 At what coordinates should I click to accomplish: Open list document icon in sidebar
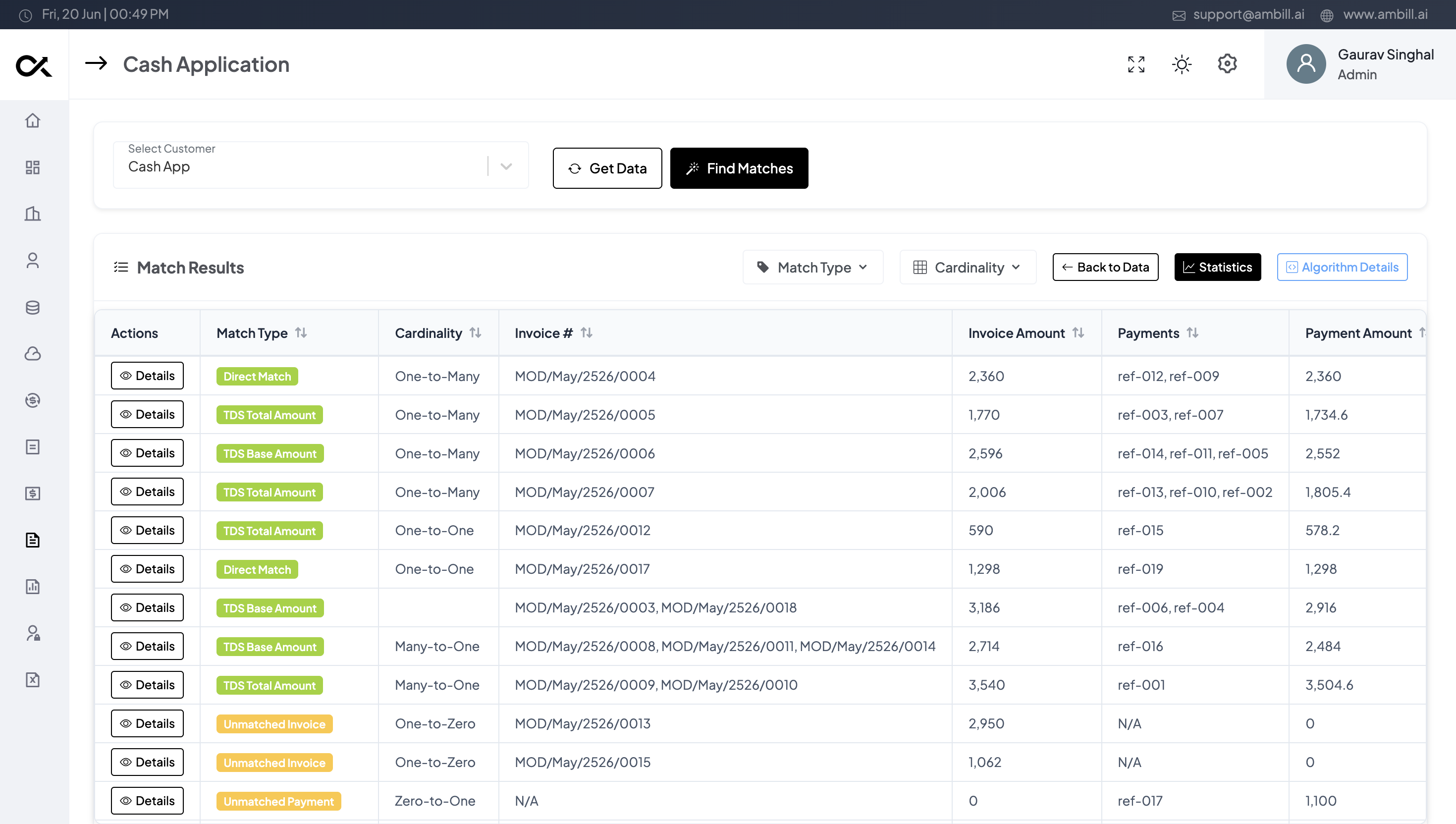[x=33, y=446]
